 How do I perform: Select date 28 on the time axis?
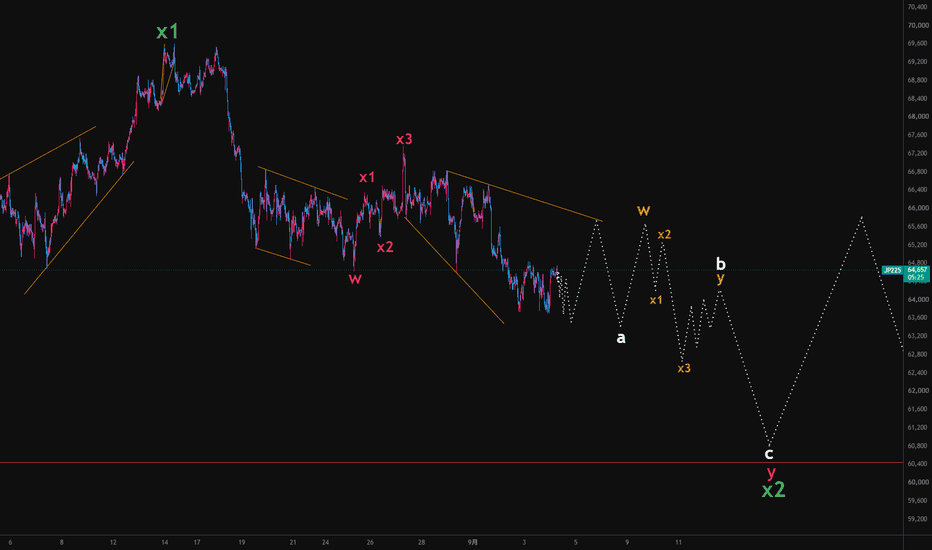421,542
